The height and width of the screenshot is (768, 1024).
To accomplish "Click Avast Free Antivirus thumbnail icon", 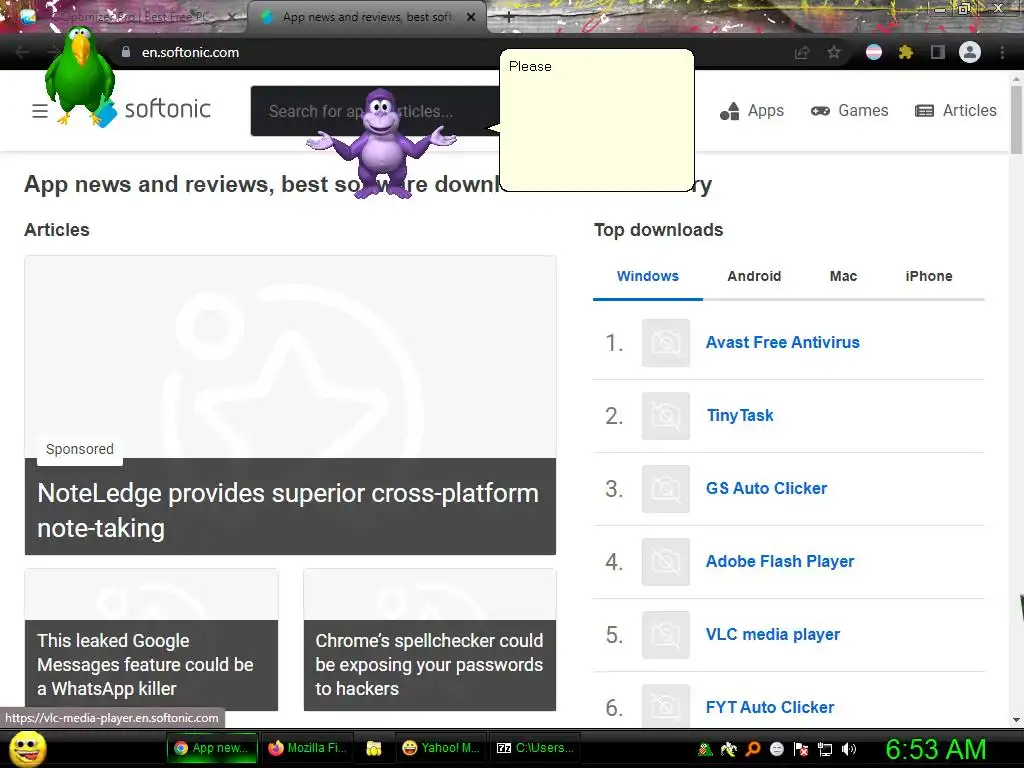I will click(665, 343).
